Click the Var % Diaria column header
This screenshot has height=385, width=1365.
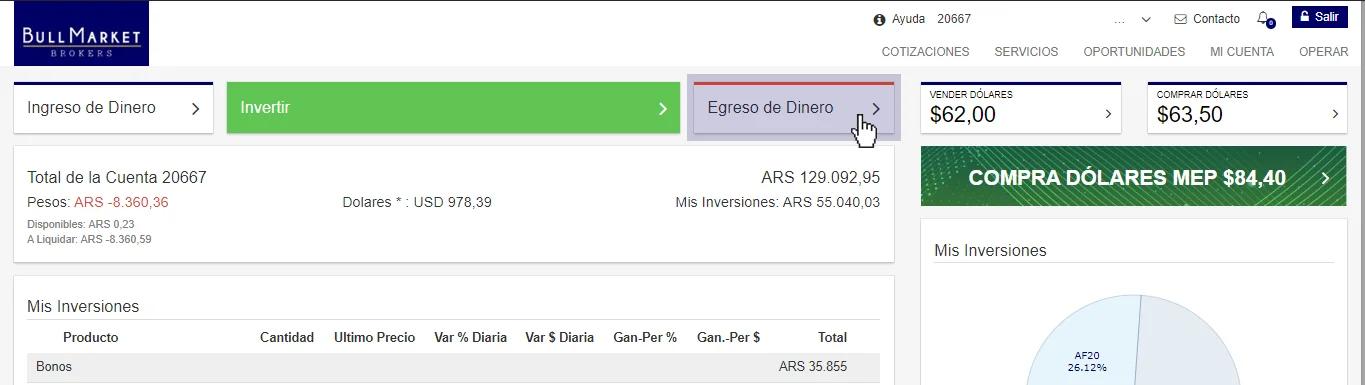(470, 337)
